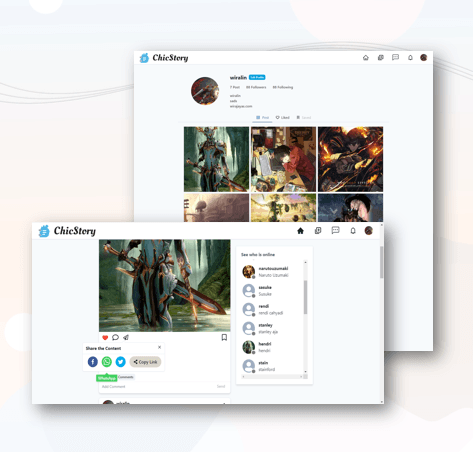The height and width of the screenshot is (452, 473).
Task: Click the Edit Profile button next to wiralin
Action: [257, 77]
